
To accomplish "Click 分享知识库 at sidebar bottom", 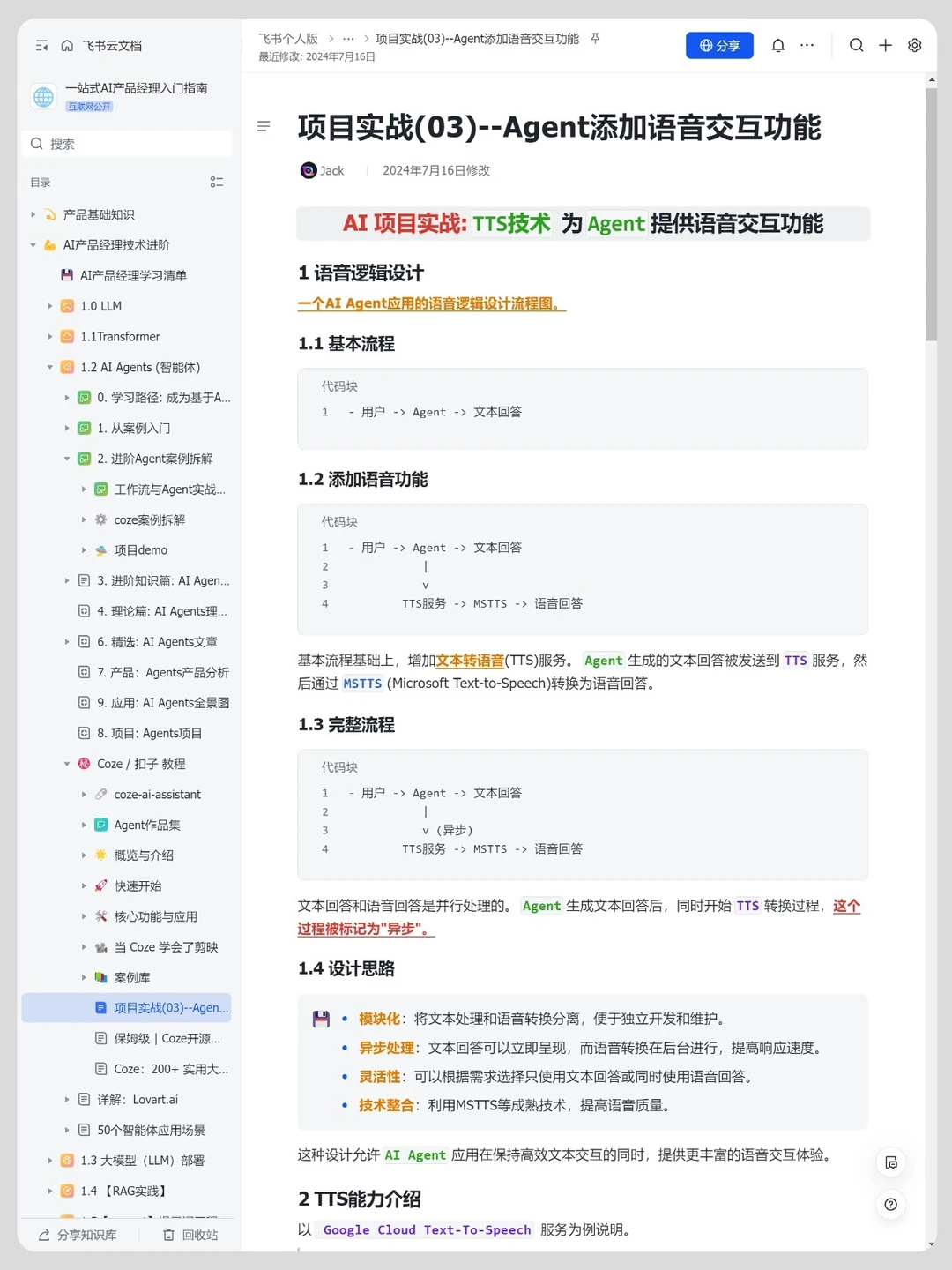I will click(78, 1235).
